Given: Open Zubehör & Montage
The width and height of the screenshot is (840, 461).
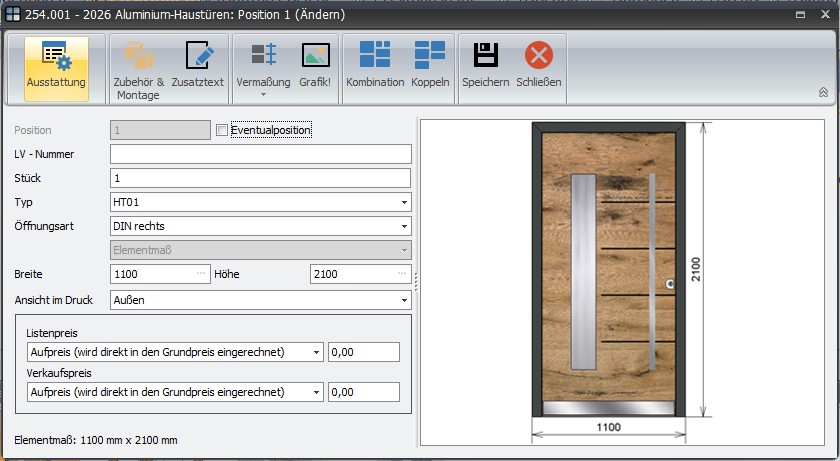Looking at the screenshot, I should click(139, 70).
